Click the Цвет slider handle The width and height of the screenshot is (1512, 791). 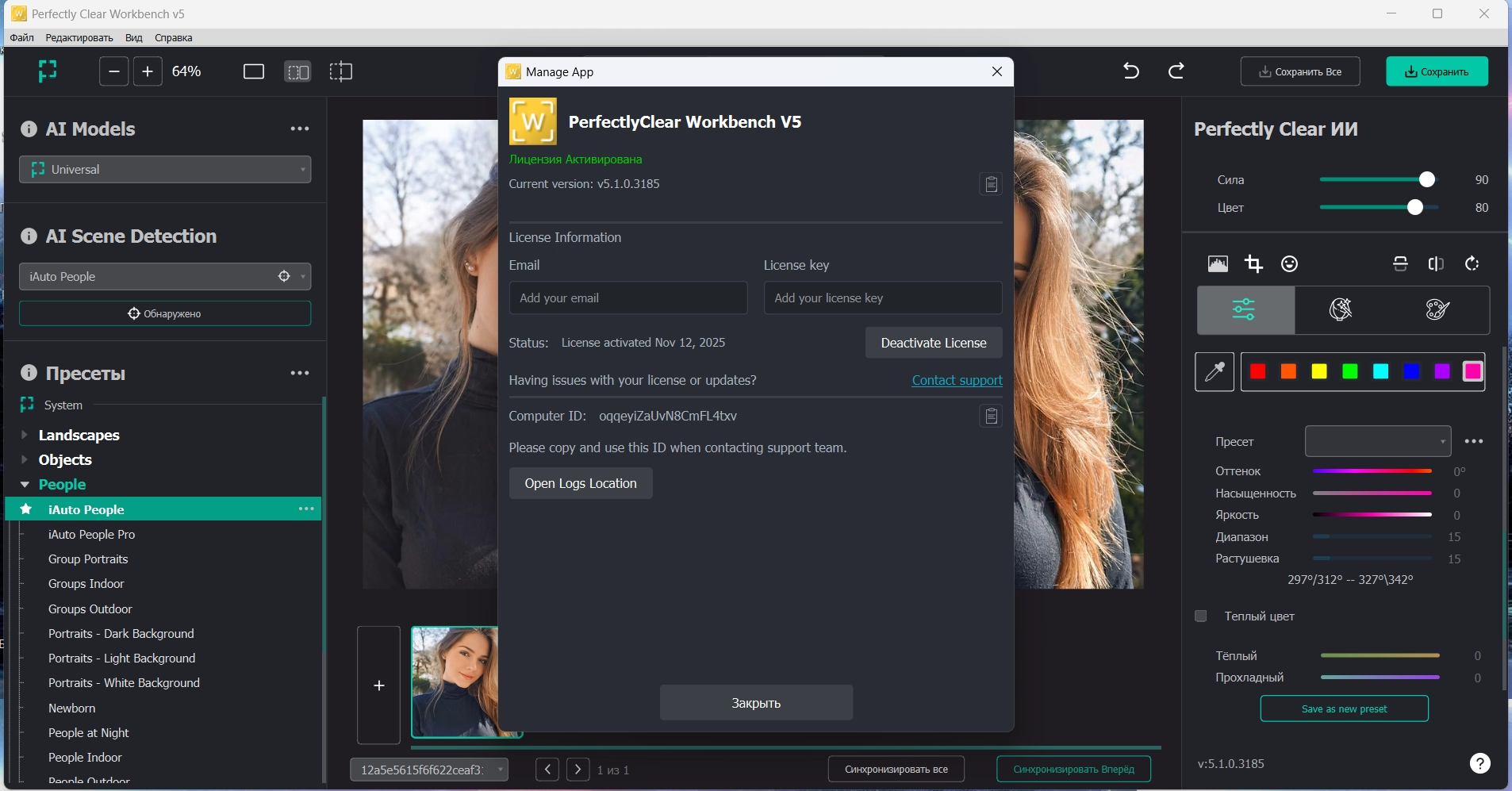[1414, 207]
